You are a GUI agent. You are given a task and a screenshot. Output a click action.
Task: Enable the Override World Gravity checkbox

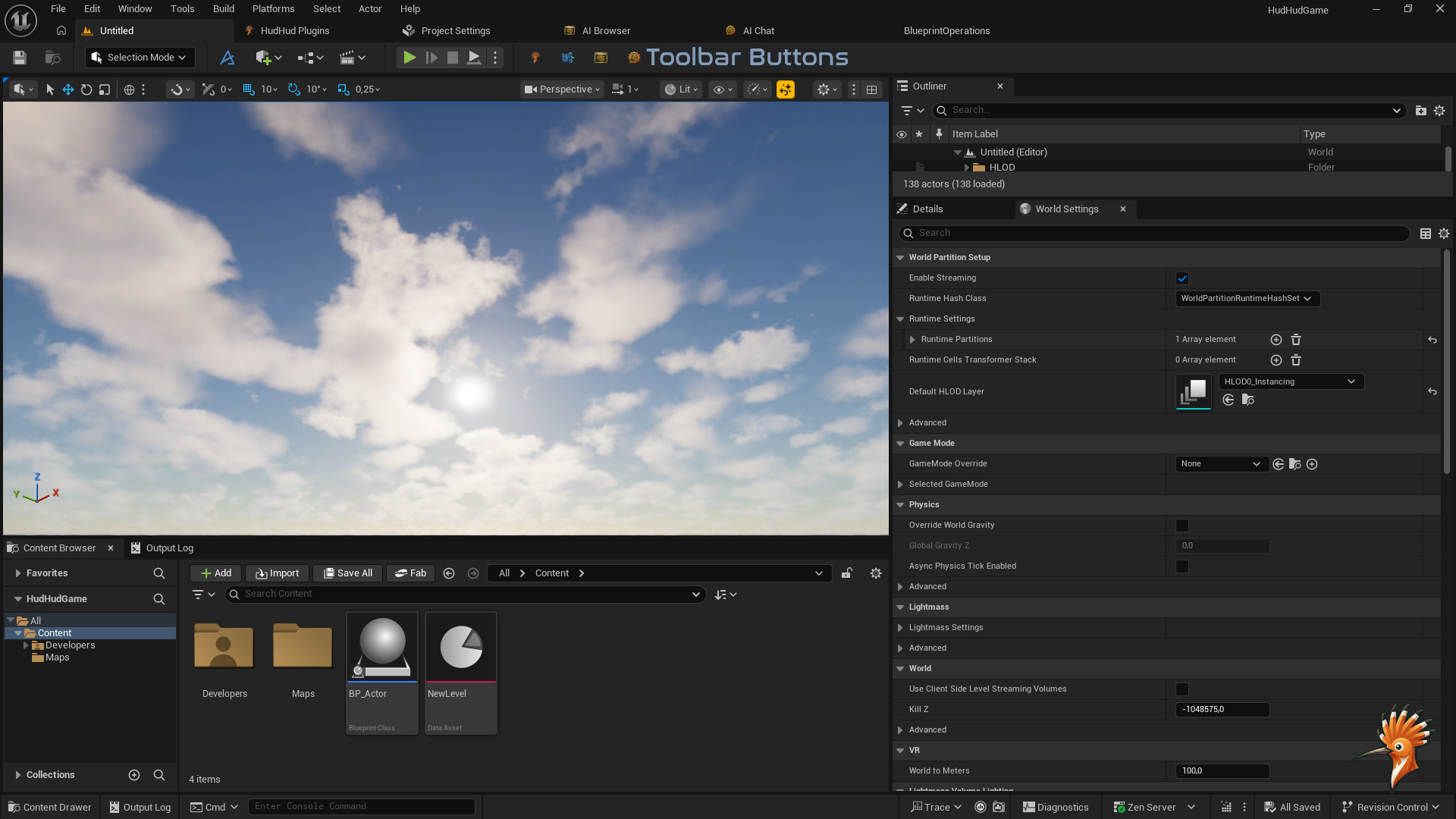1182,526
